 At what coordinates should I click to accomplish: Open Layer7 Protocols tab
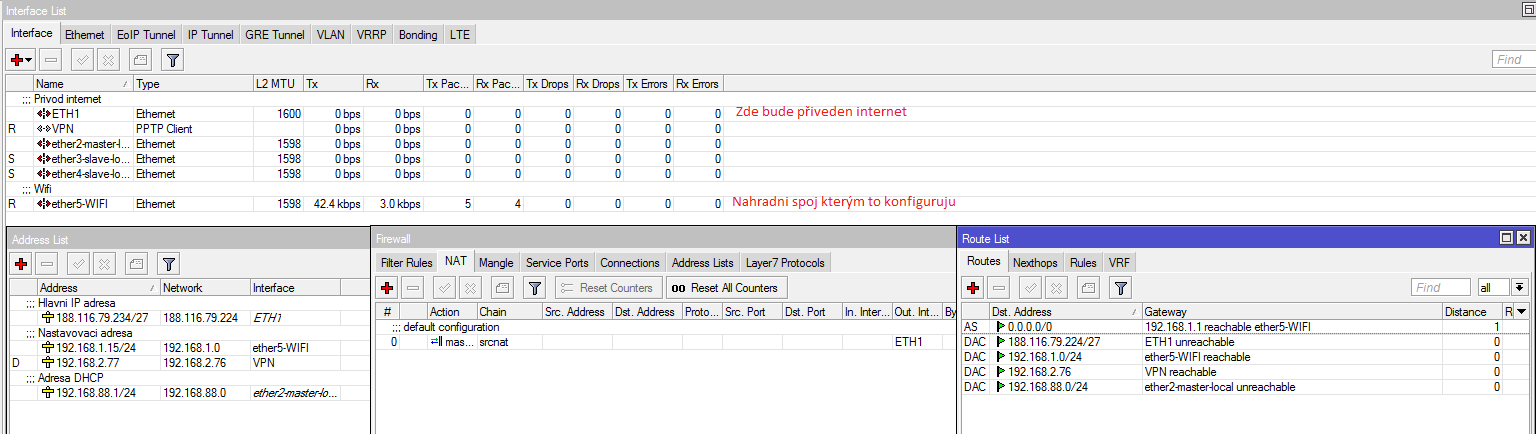tap(785, 263)
